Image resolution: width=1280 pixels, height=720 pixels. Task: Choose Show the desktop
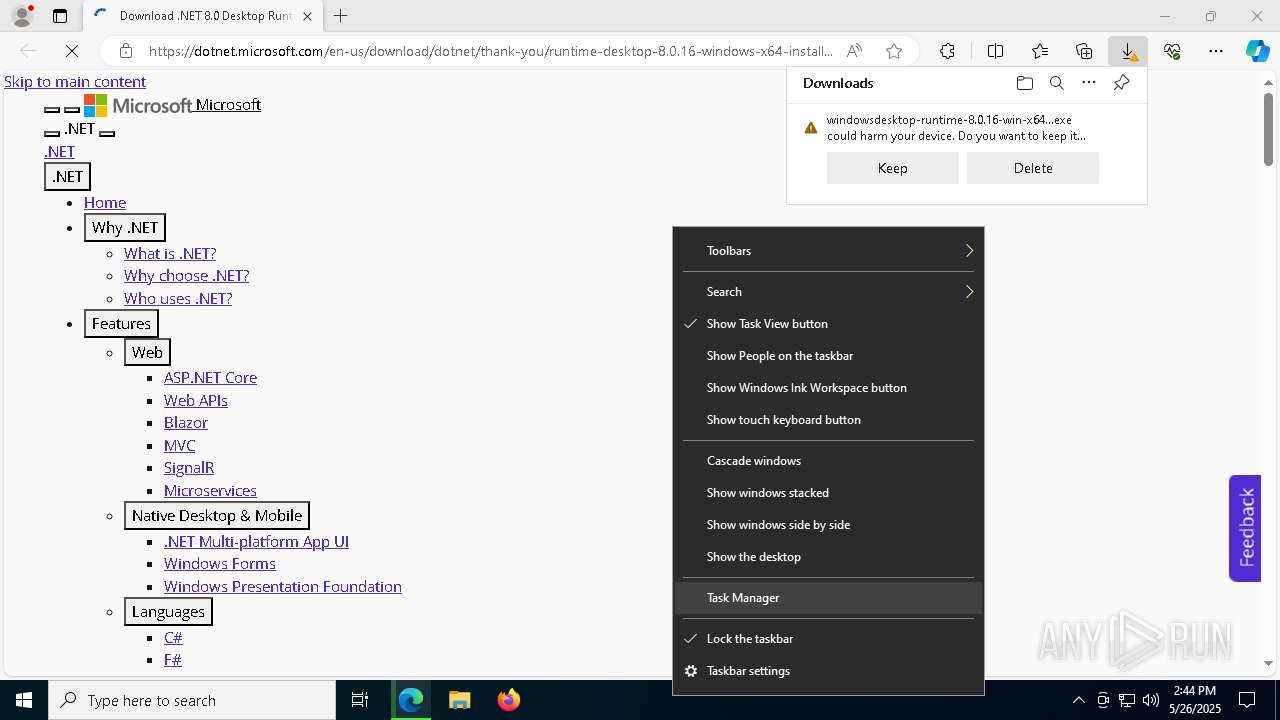tap(828, 557)
